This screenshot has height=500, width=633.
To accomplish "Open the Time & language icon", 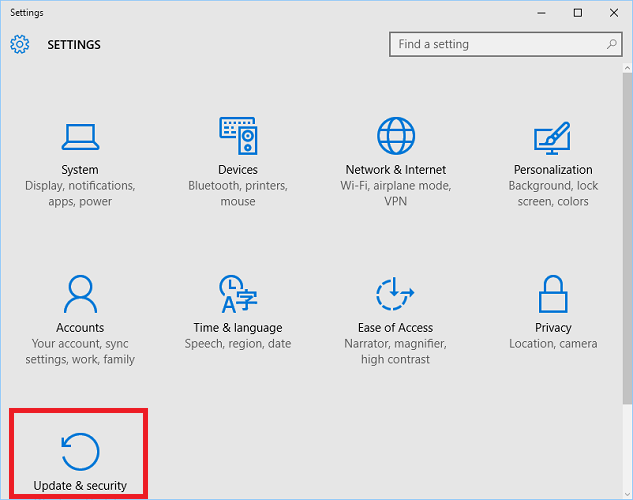I will tap(238, 294).
